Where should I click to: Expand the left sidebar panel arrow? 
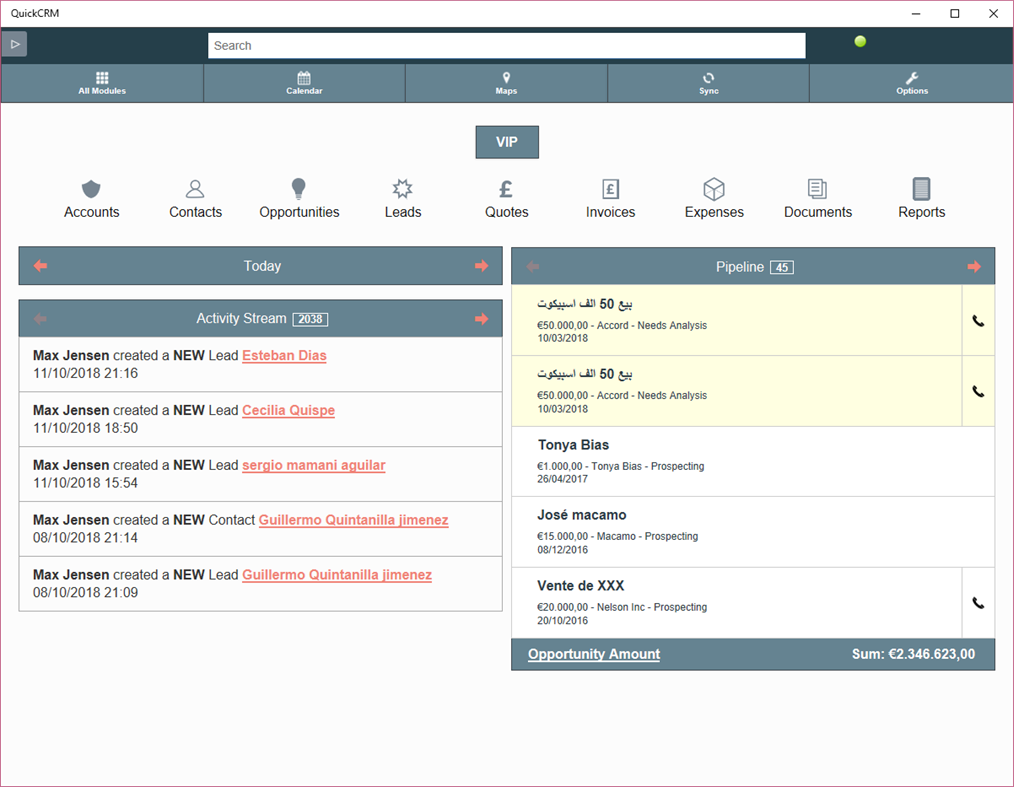pos(14,44)
